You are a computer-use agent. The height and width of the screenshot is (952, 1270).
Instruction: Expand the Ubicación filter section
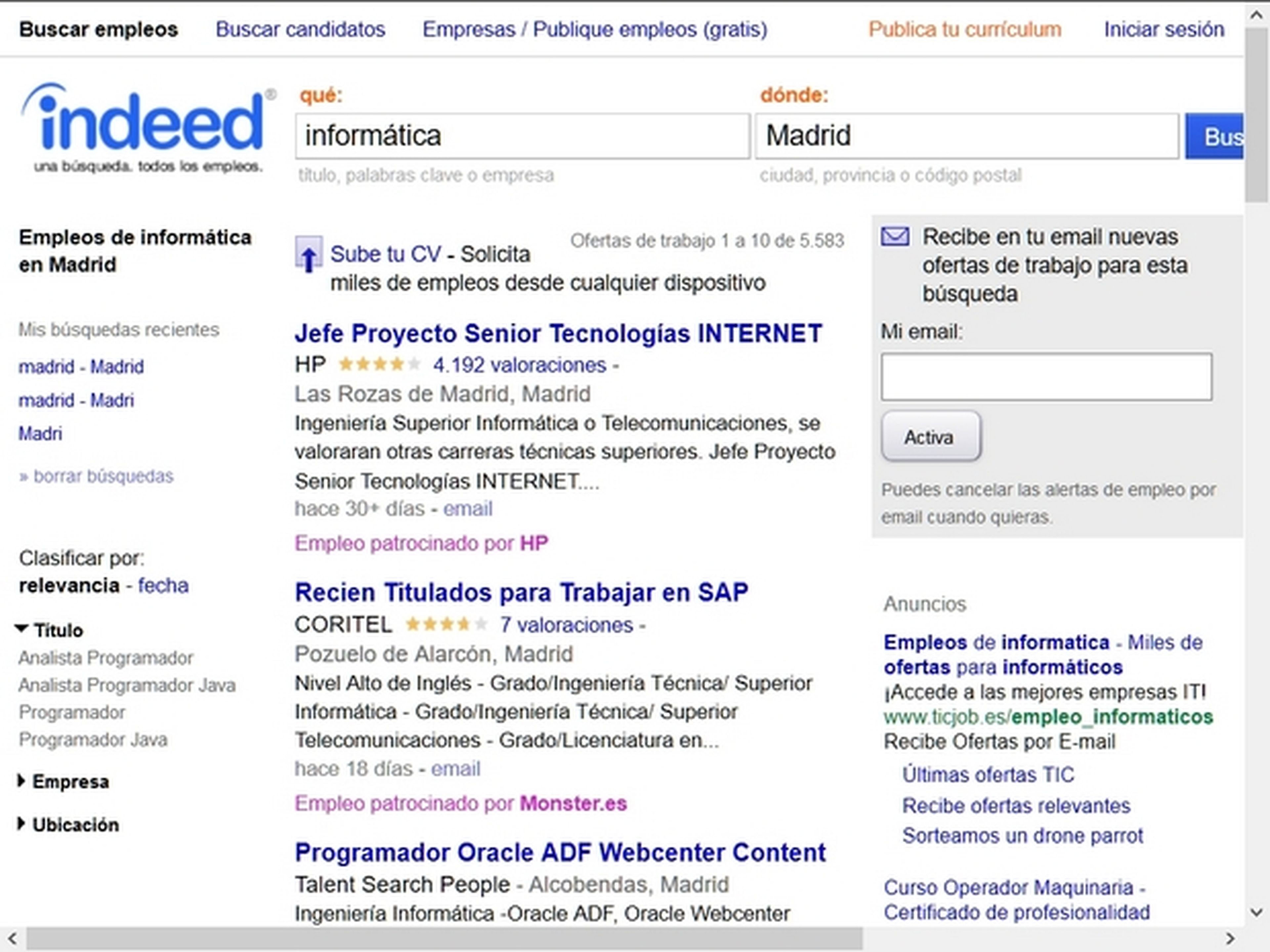(x=68, y=825)
